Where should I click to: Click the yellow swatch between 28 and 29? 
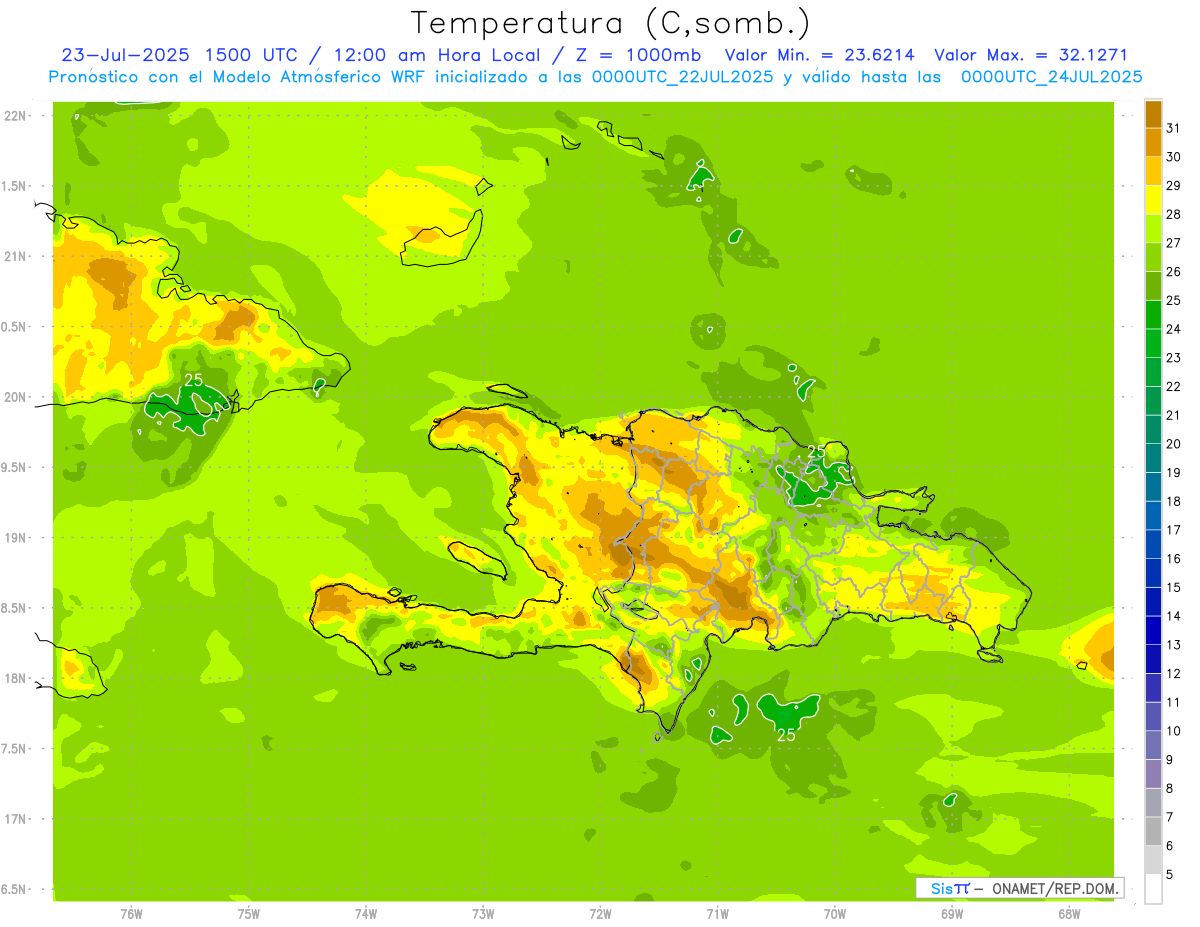coord(1153,200)
